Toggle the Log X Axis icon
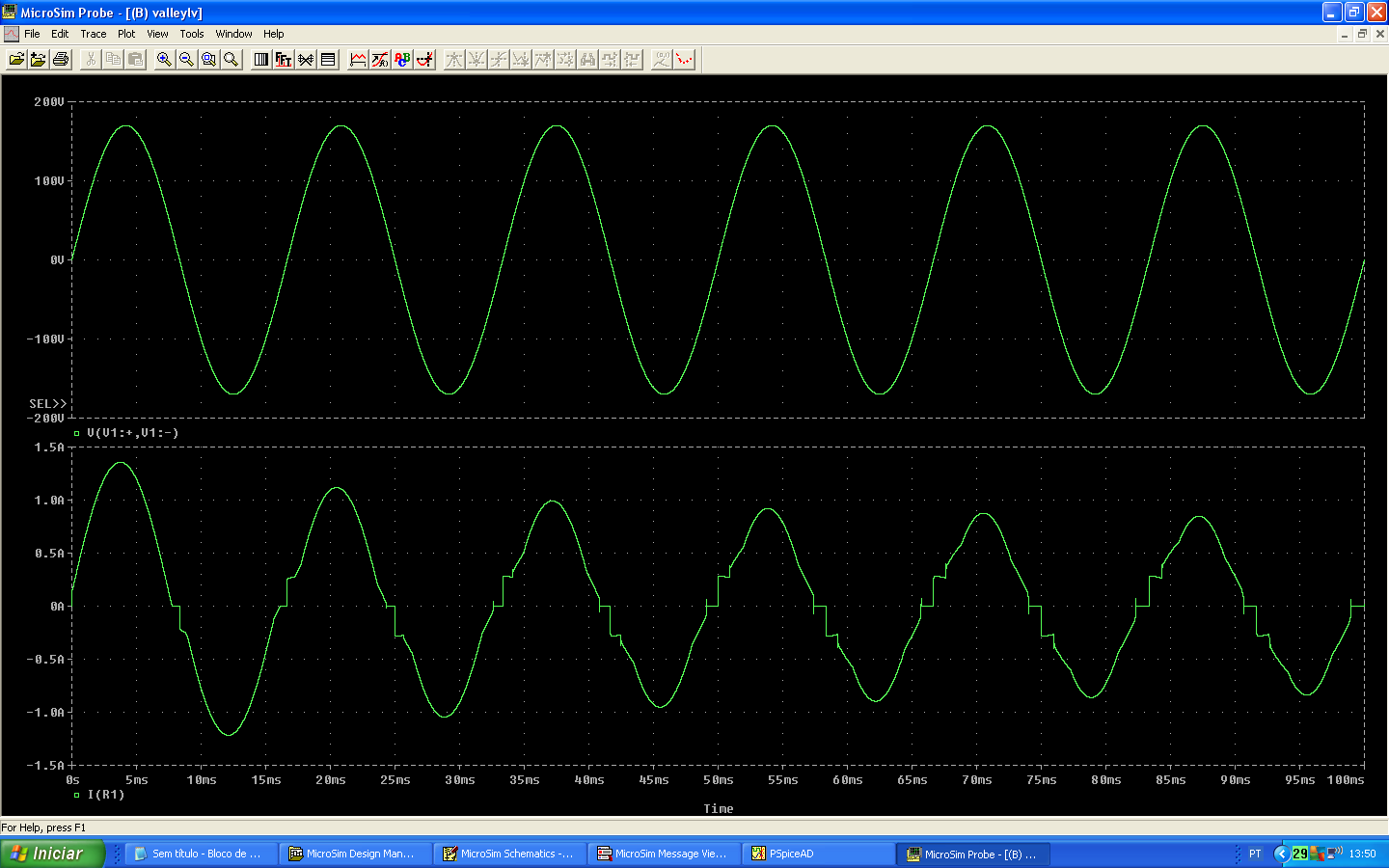Screen dimensions: 1389x868 [x=261, y=60]
